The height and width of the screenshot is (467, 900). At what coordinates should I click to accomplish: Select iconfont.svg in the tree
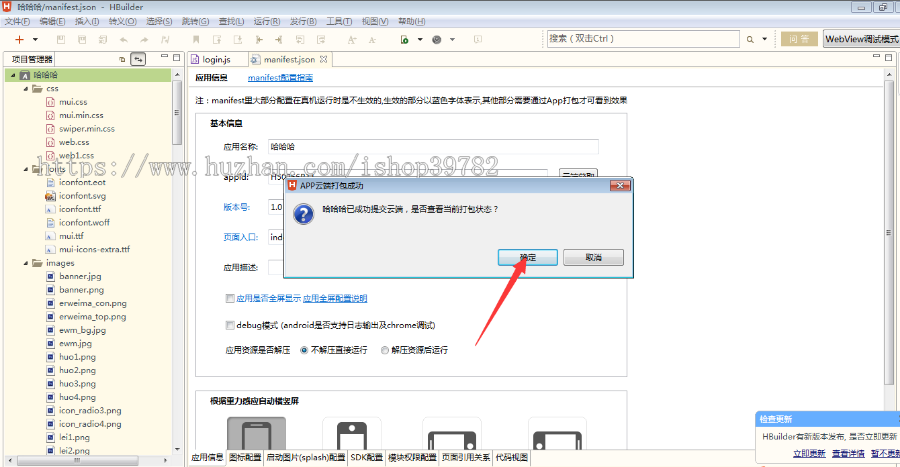[82, 196]
